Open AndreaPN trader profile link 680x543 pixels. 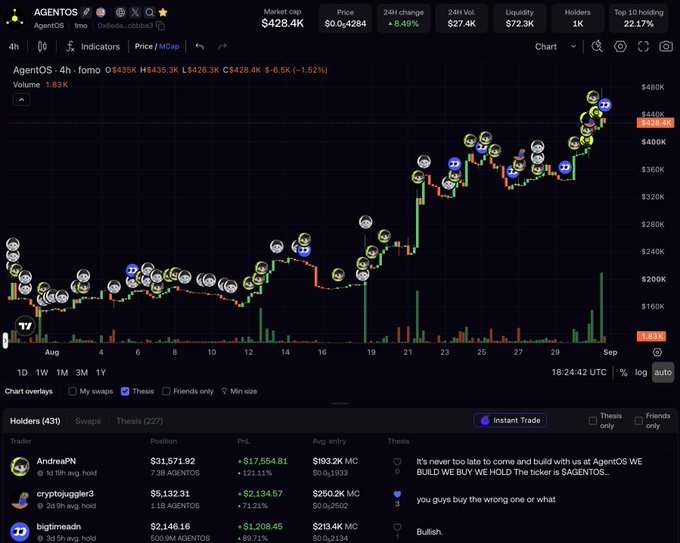[x=56, y=461]
